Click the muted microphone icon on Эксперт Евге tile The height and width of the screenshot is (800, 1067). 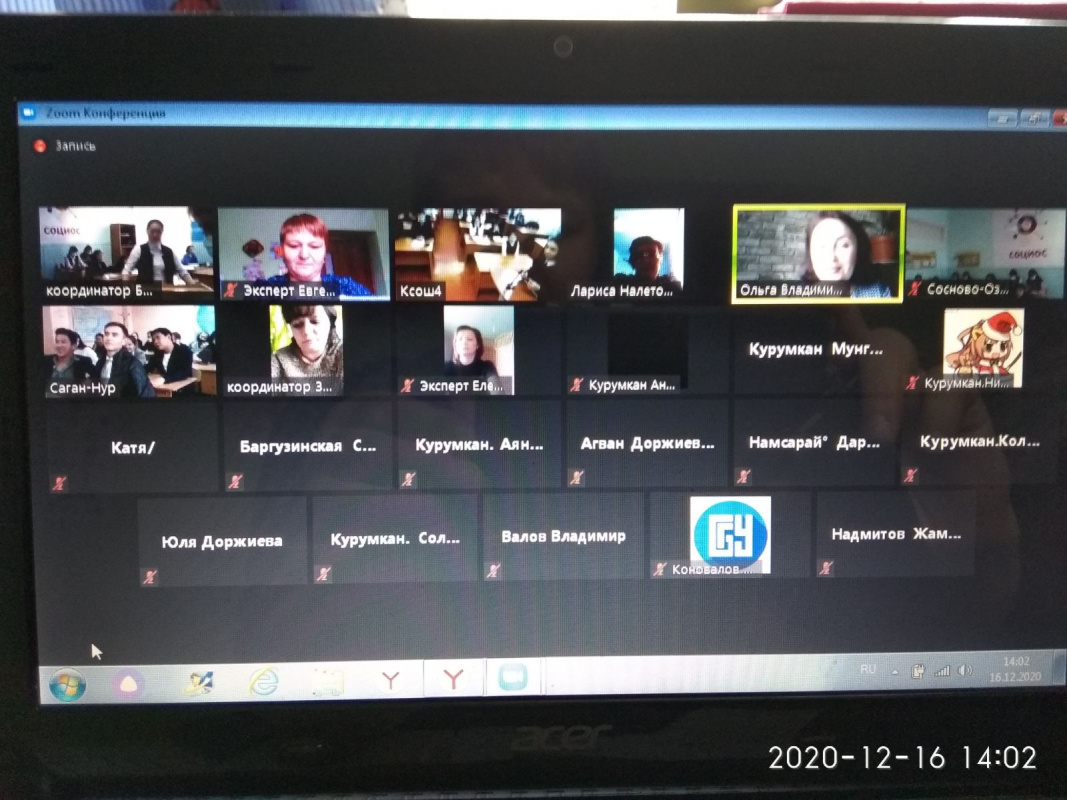pyautogui.click(x=232, y=289)
